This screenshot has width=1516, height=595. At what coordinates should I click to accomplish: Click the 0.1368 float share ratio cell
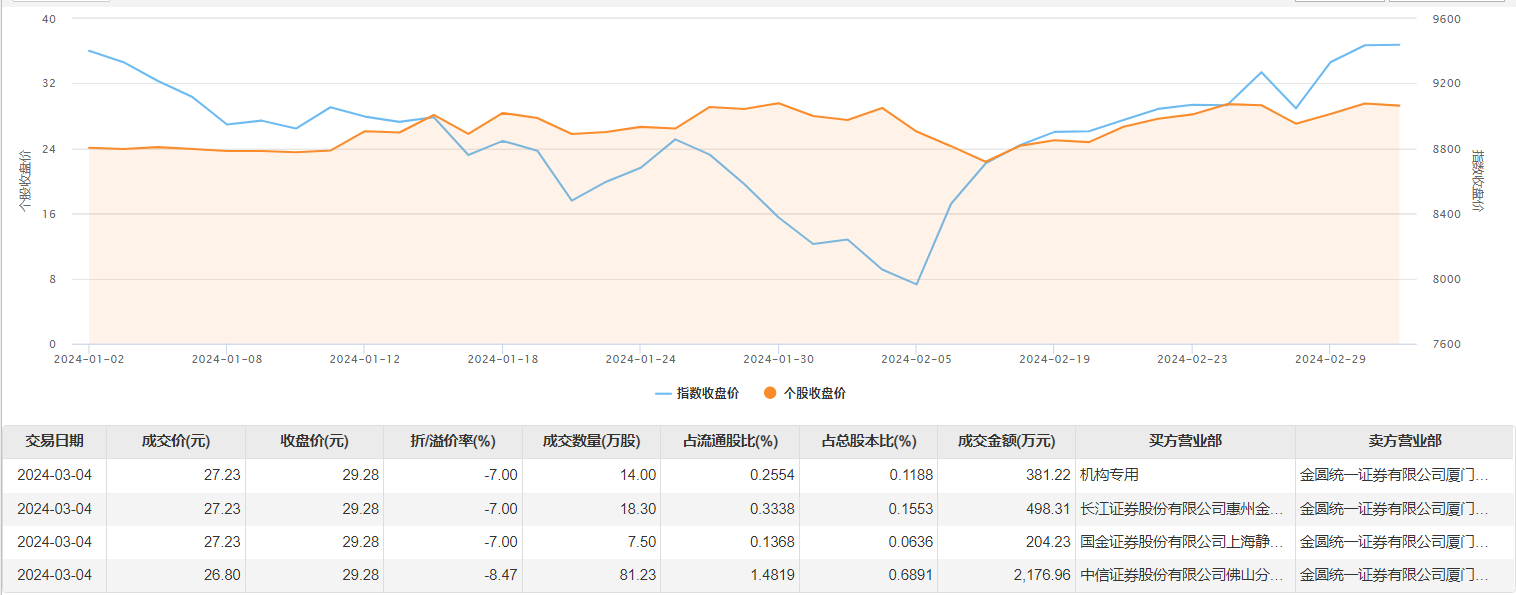(x=730, y=542)
